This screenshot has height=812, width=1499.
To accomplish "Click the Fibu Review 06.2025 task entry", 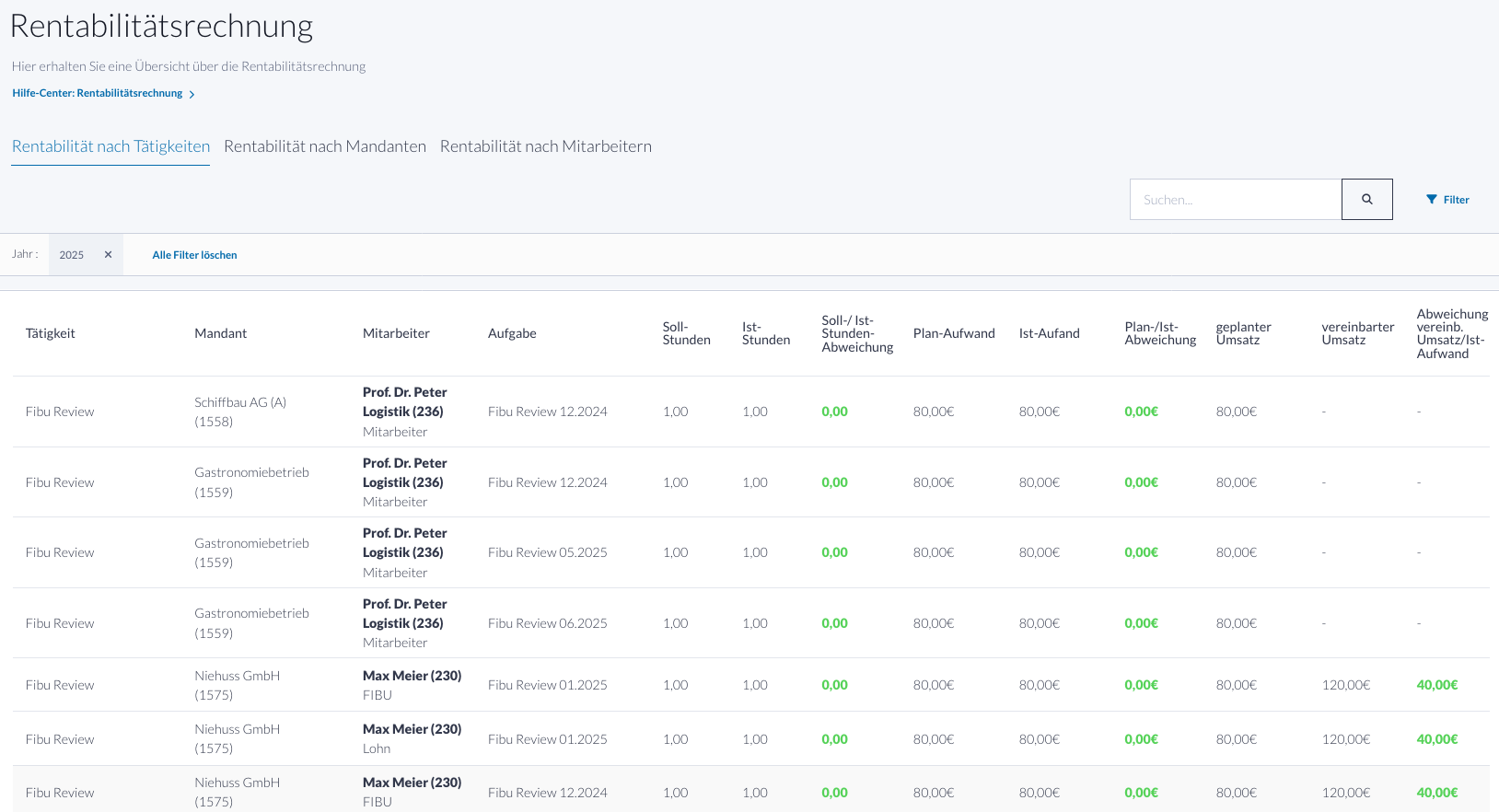I will (547, 623).
